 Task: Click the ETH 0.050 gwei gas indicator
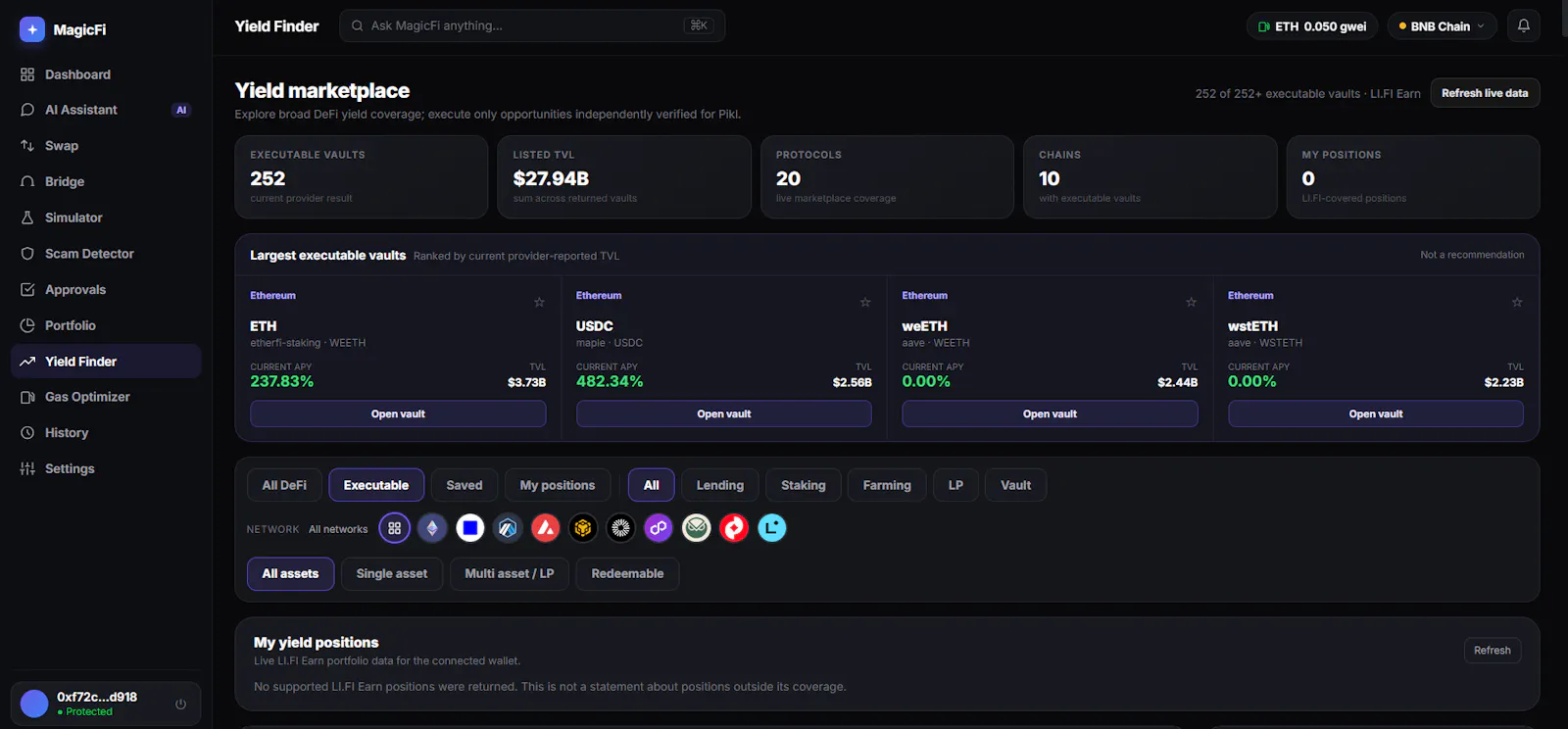click(x=1312, y=26)
